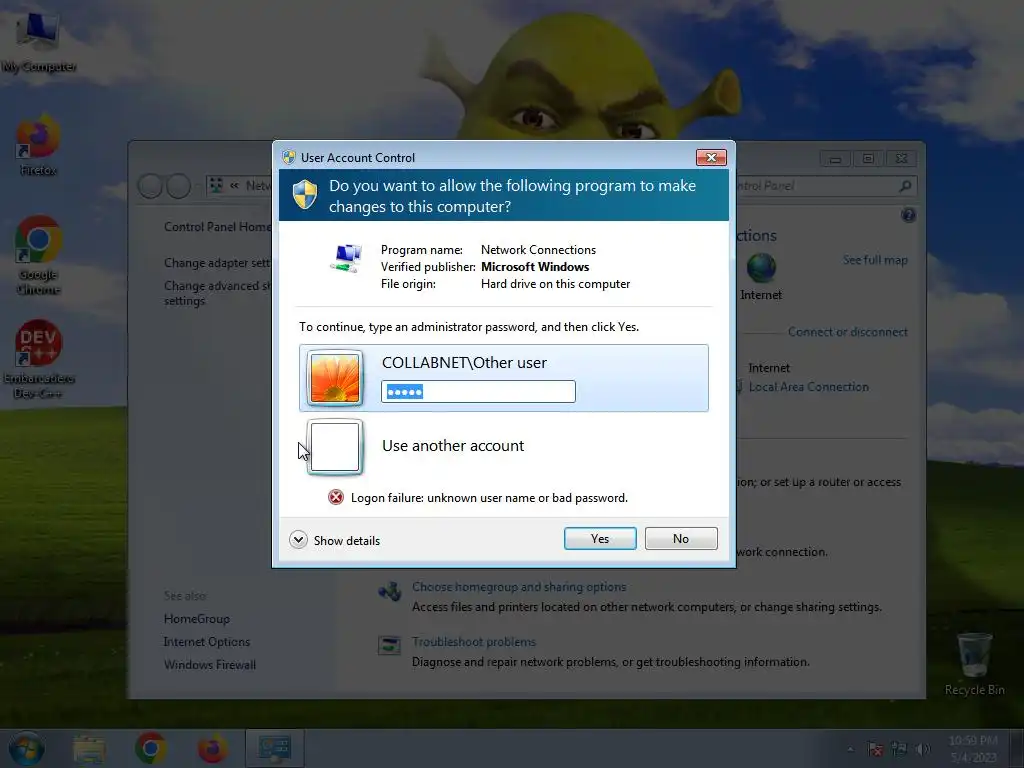This screenshot has height=768, width=1024.
Task: Click the homegroup sharing options icon
Action: [x=390, y=591]
